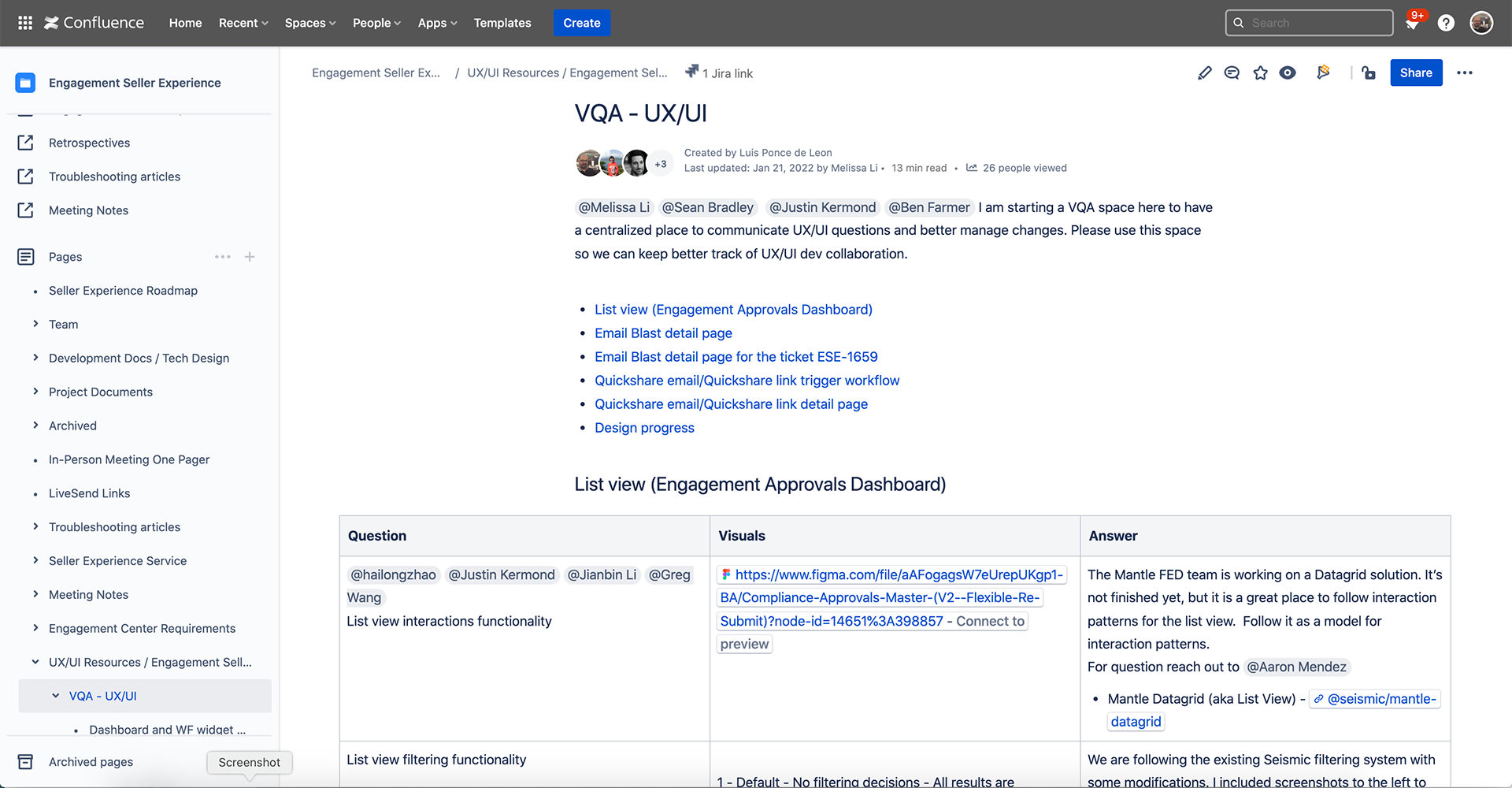
Task: Jump to Quickshare link trigger workflow
Action: click(x=747, y=381)
